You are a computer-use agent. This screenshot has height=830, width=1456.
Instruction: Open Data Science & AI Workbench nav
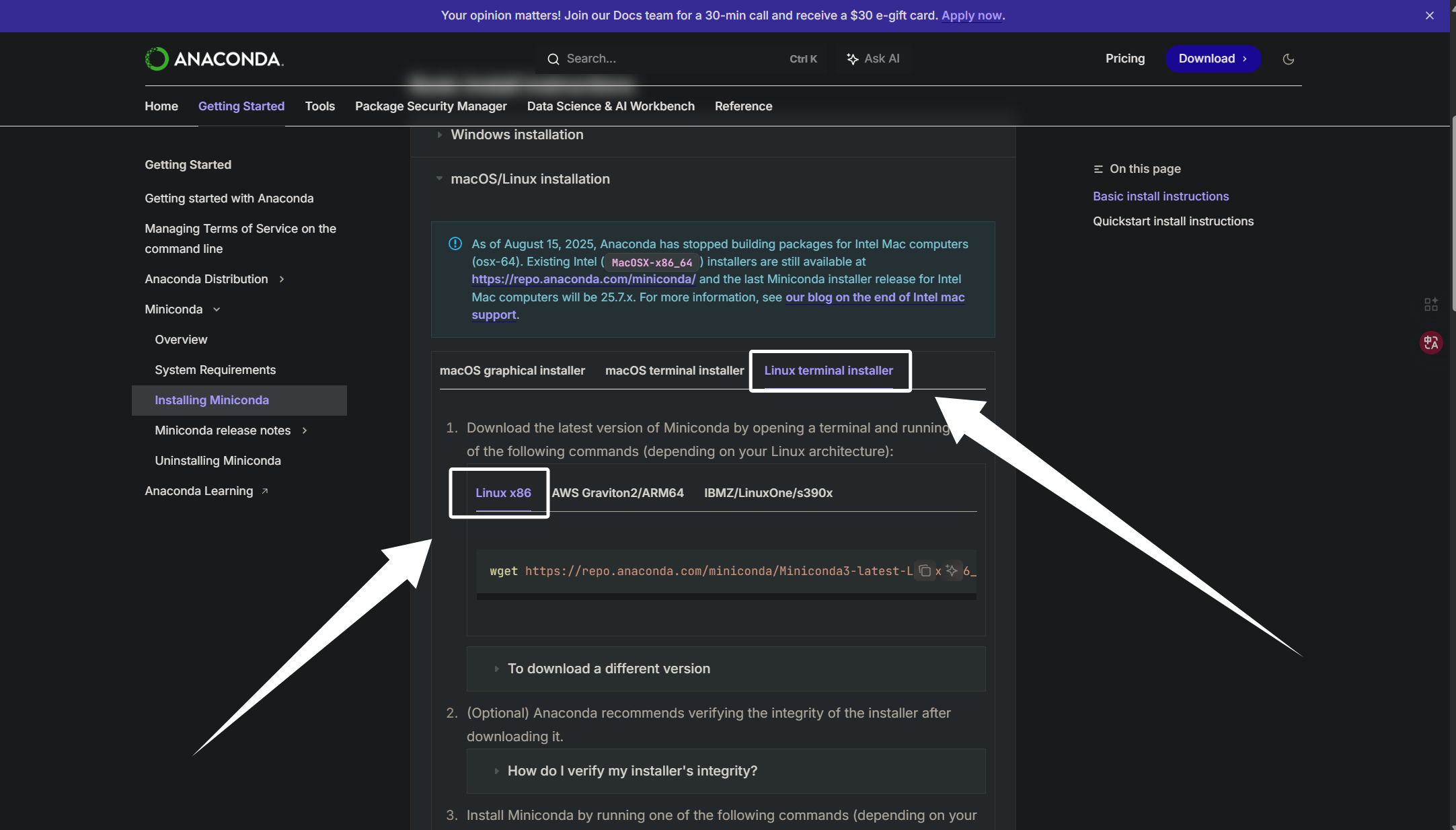[x=611, y=106]
